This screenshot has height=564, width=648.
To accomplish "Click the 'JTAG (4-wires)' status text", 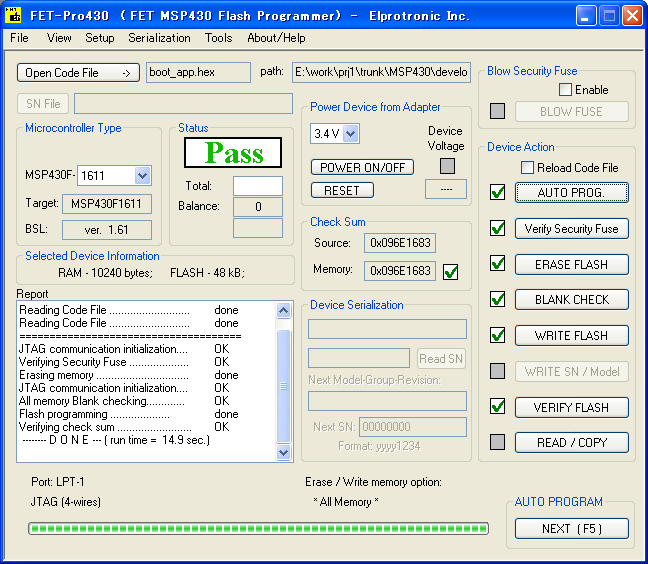I will pyautogui.click(x=65, y=502).
